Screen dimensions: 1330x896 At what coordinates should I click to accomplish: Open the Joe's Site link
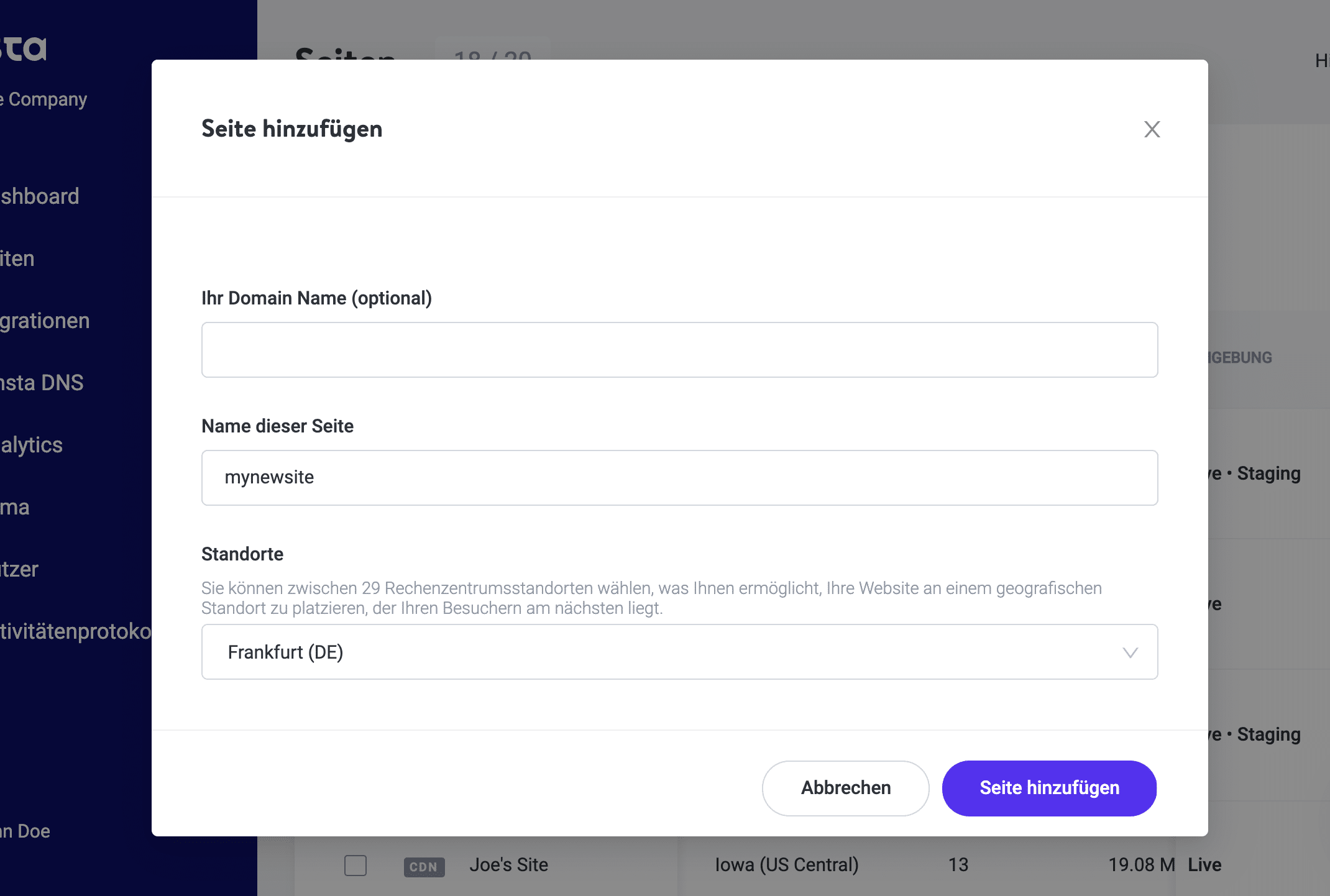click(x=509, y=865)
